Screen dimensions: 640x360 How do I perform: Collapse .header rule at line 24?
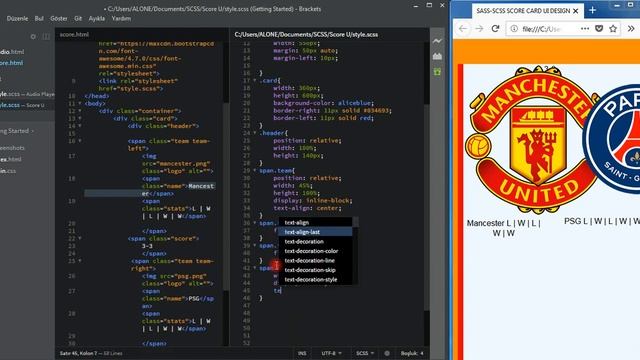point(255,133)
